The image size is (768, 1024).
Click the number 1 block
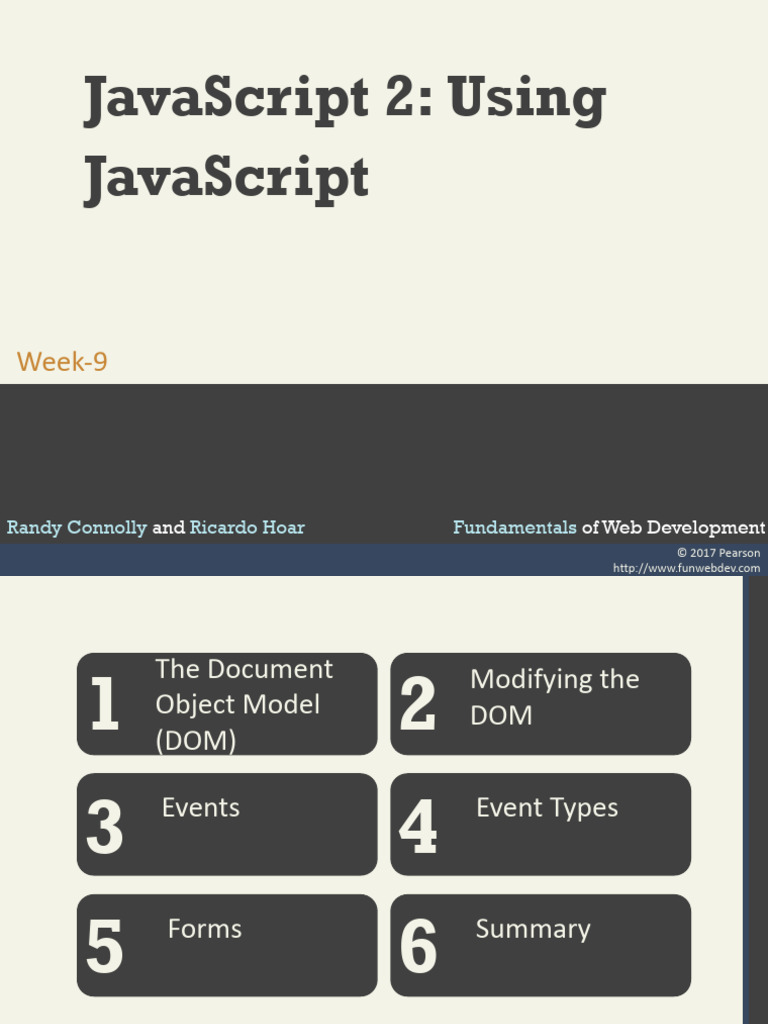click(105, 703)
